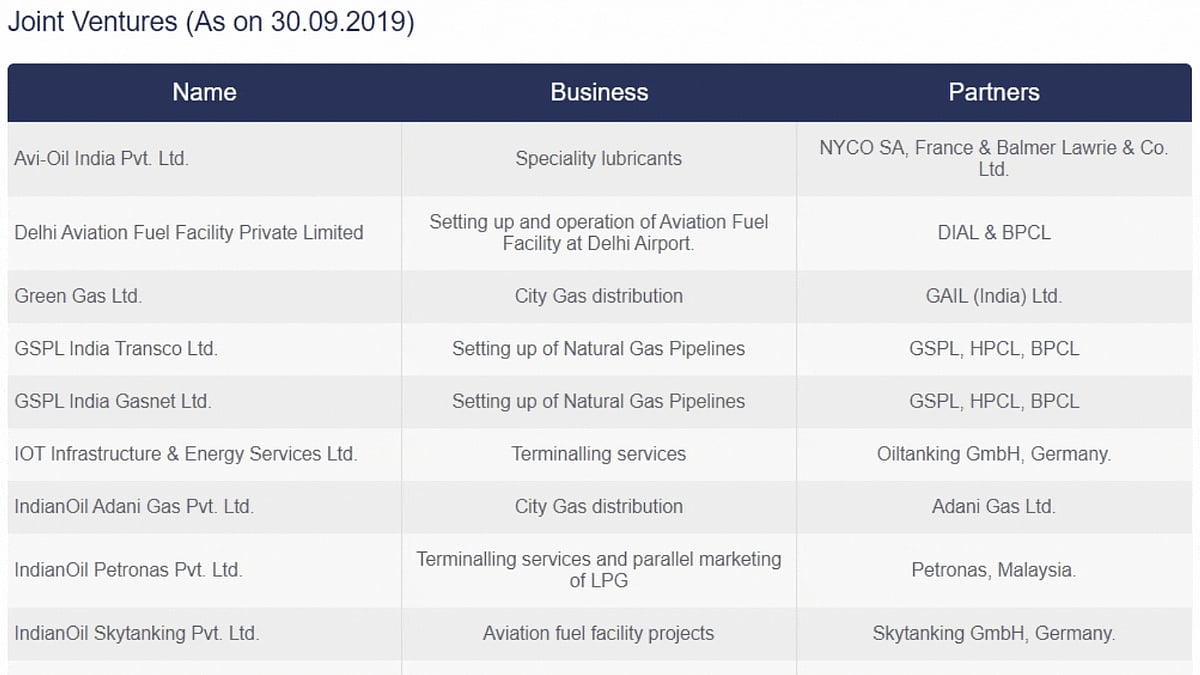
Task: Select IOT Infrastructure & Energy Services Ltd.
Action: click(185, 454)
